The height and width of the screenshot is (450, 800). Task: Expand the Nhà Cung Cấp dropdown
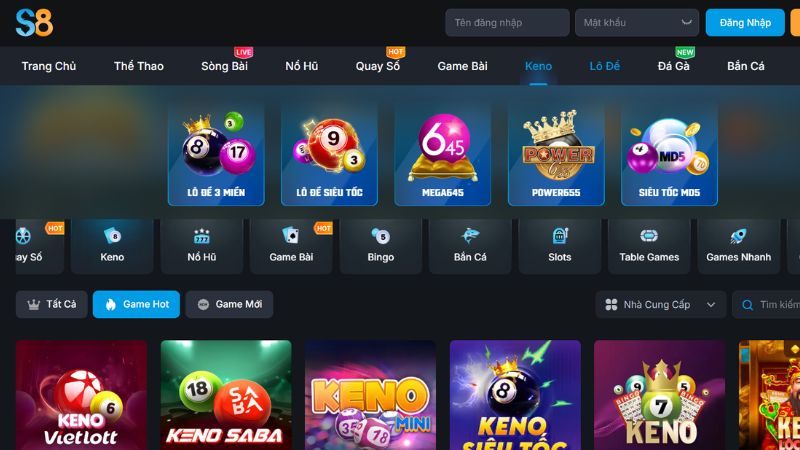click(x=660, y=305)
